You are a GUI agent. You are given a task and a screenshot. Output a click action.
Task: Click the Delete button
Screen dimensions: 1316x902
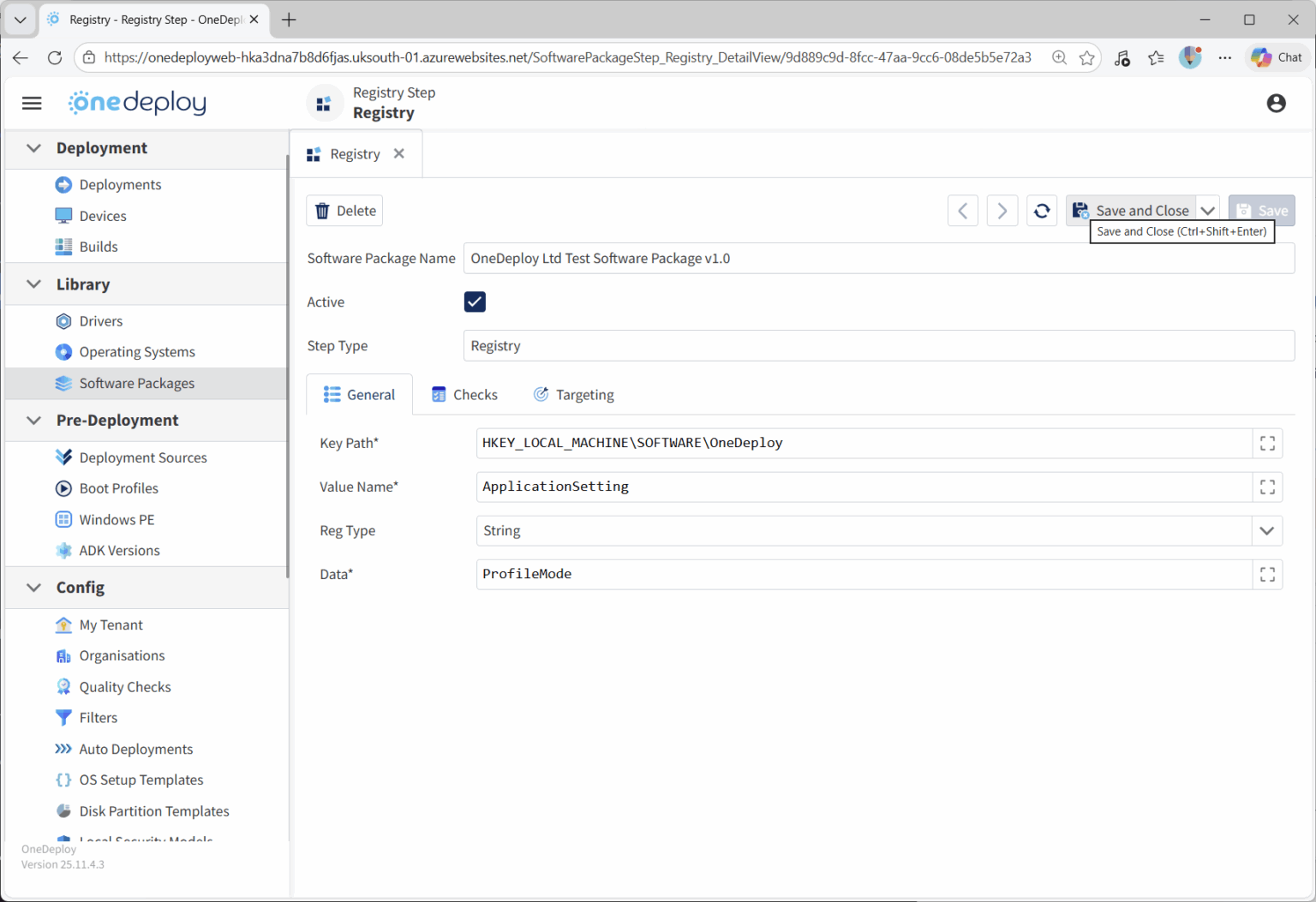coord(344,211)
